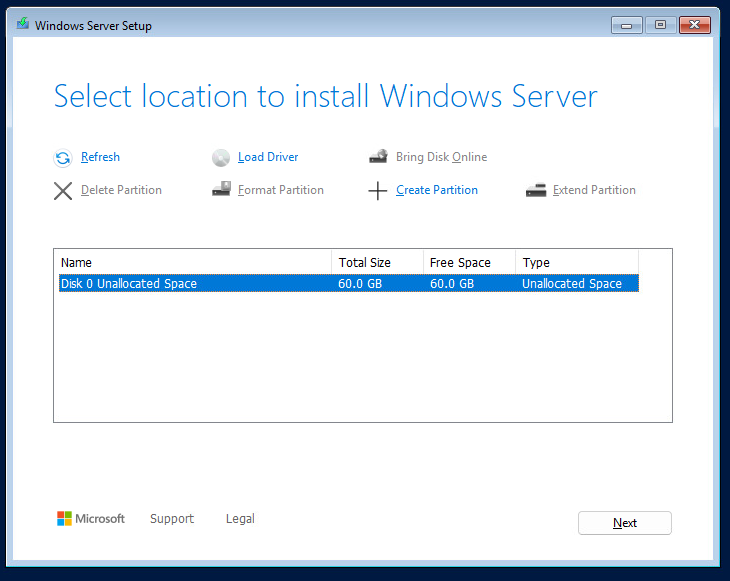Sort by the Total Size column header
Screen dimensions: 730x581
[377, 262]
